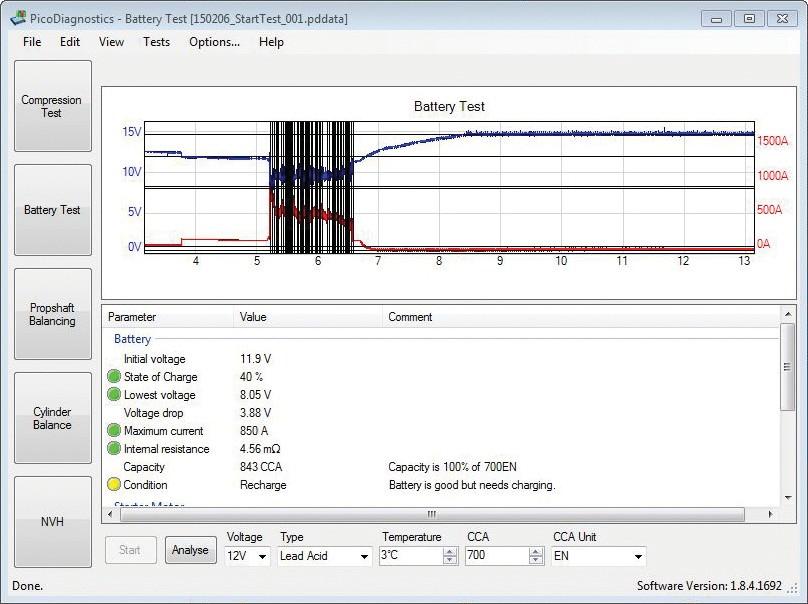Click the 1500A current axis label

coord(772,141)
